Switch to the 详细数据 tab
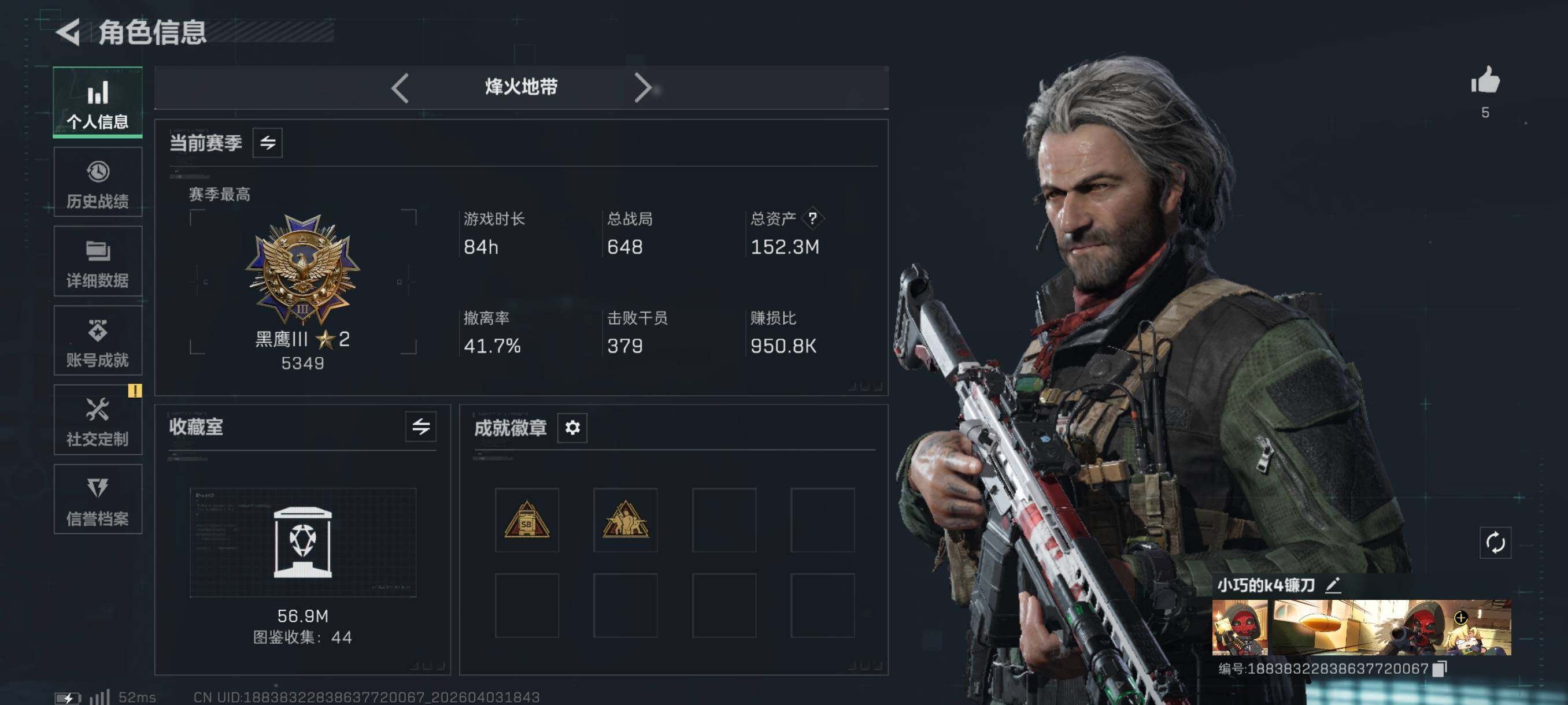 98,261
